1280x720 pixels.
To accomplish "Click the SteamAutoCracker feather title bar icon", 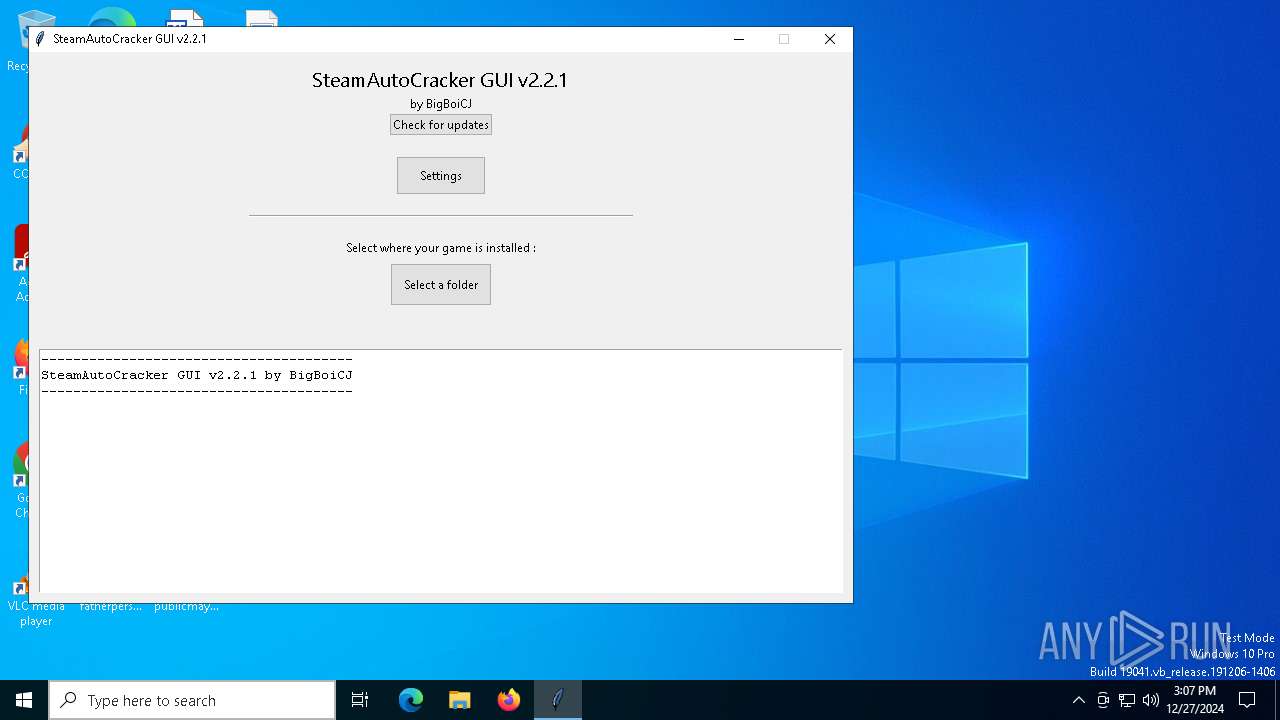I will (40, 39).
